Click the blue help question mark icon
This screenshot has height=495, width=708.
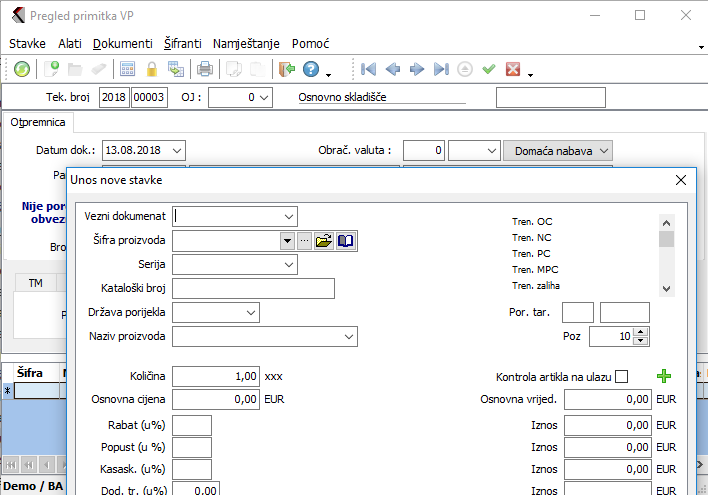311,69
